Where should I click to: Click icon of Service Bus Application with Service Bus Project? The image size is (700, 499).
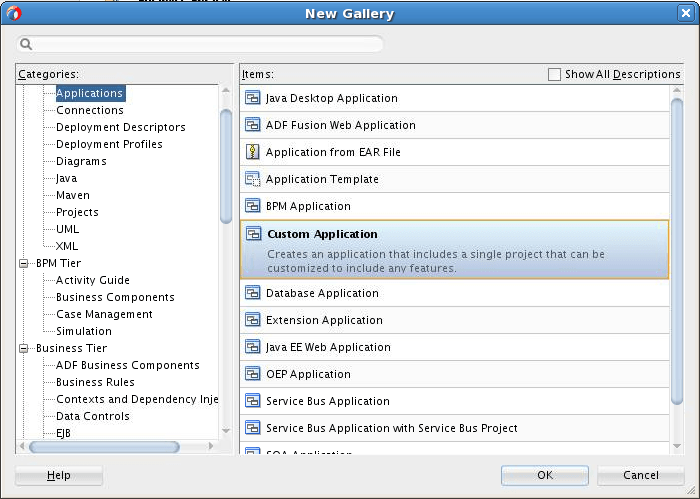(253, 428)
